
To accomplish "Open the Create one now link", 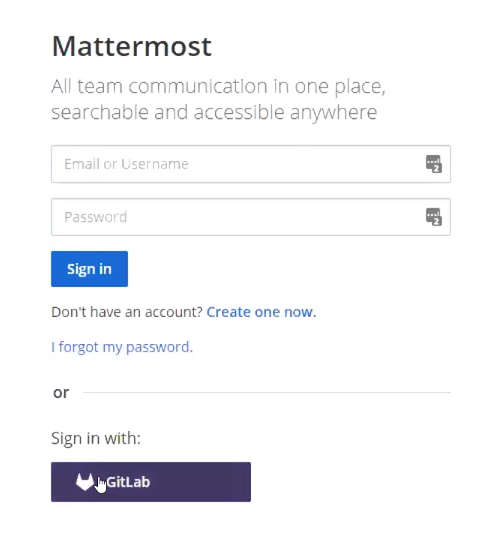I will click(x=261, y=312).
